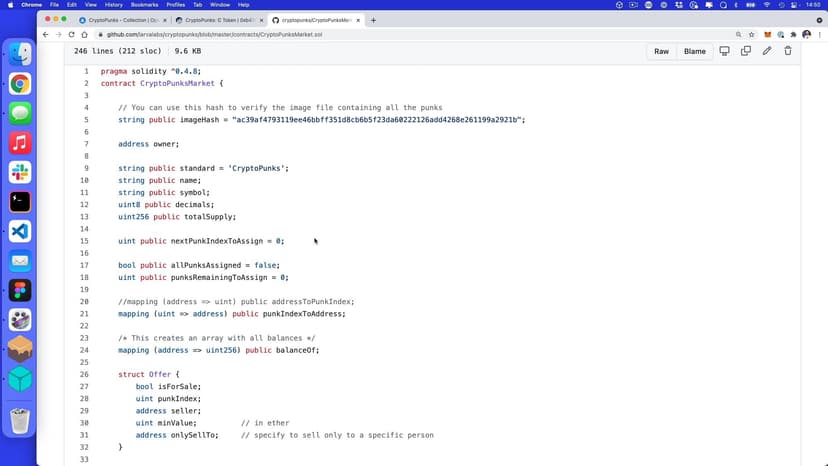Launch Visual Studio Code from the dock
This screenshot has height=466, width=828.
[x=20, y=231]
